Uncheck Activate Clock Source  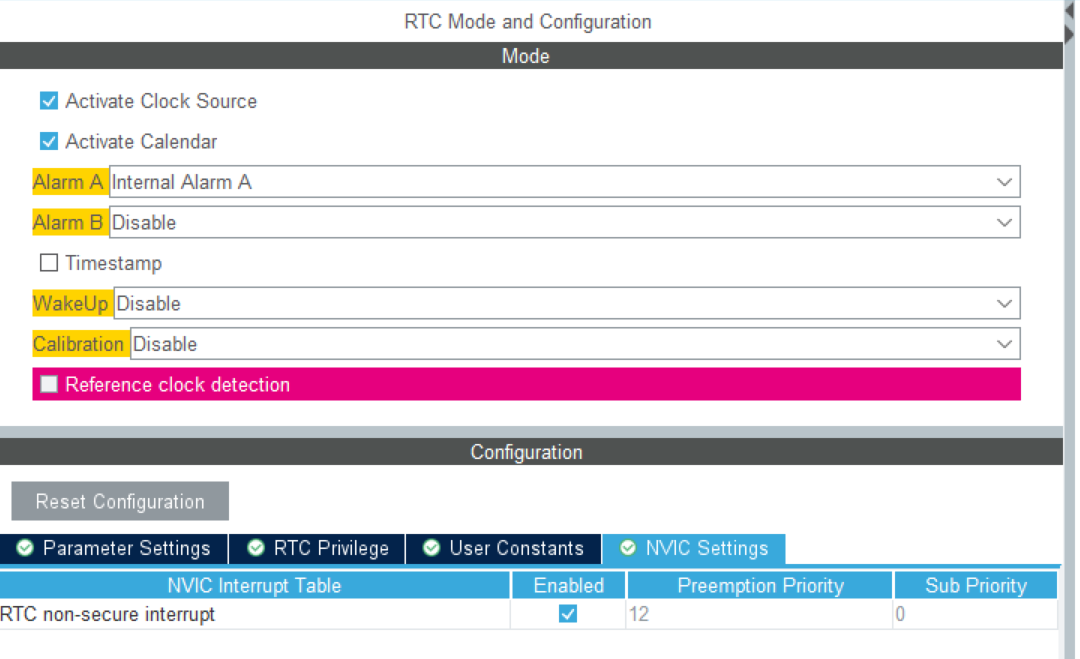48,100
